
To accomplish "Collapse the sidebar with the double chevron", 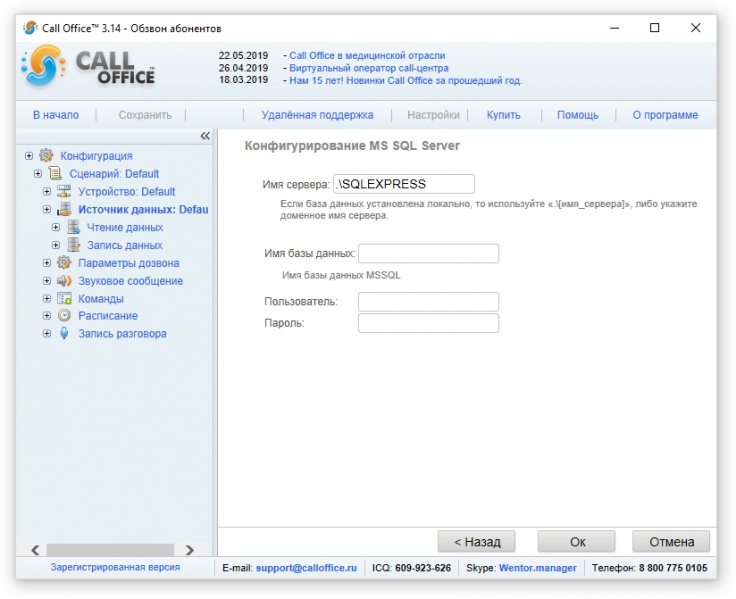I will 205,136.
